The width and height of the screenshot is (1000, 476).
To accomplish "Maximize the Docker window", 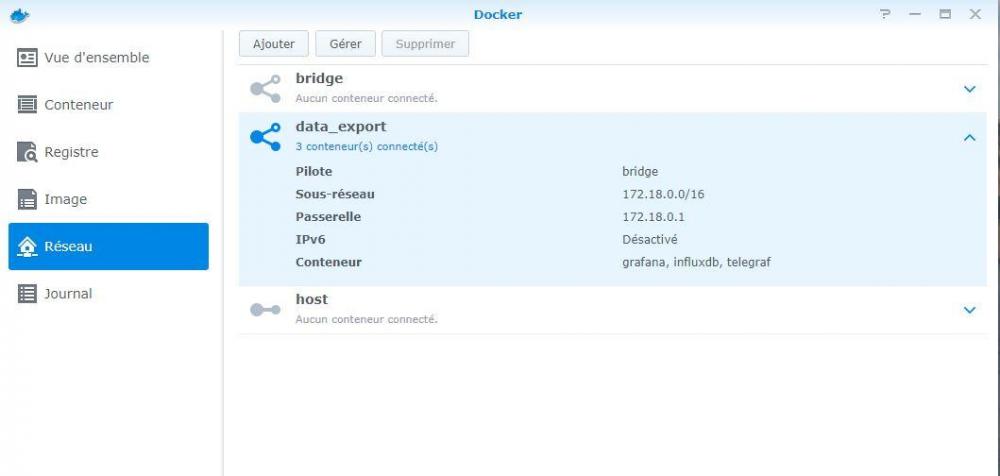I will tap(945, 14).
